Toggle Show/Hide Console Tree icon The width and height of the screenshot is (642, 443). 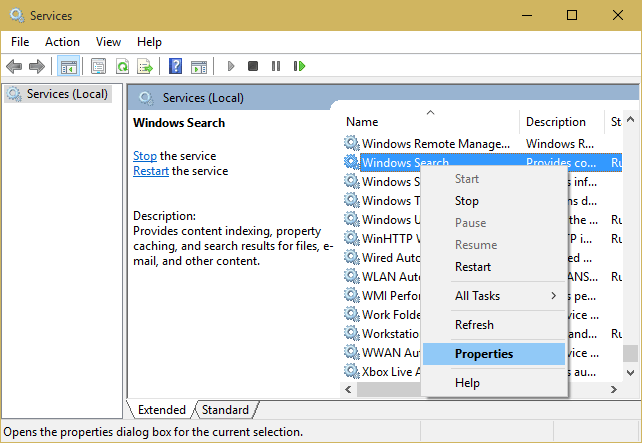click(x=68, y=66)
